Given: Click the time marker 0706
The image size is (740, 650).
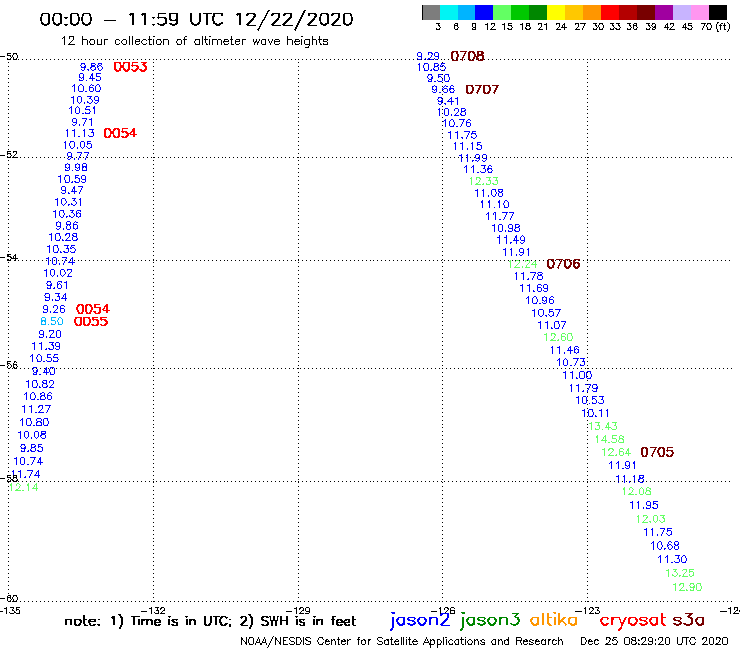Looking at the screenshot, I should tap(563, 264).
